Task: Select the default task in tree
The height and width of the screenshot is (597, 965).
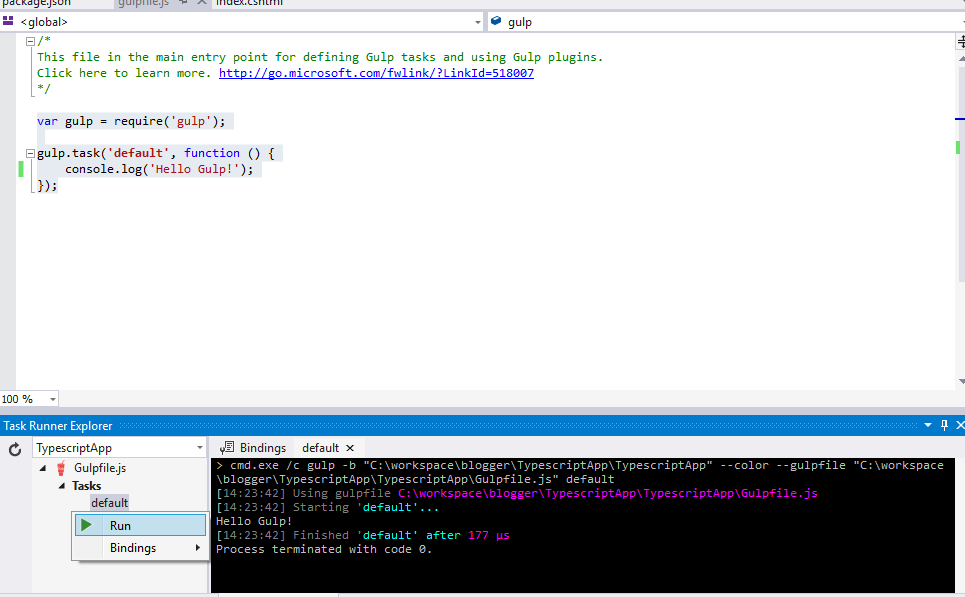Action: coord(109,502)
